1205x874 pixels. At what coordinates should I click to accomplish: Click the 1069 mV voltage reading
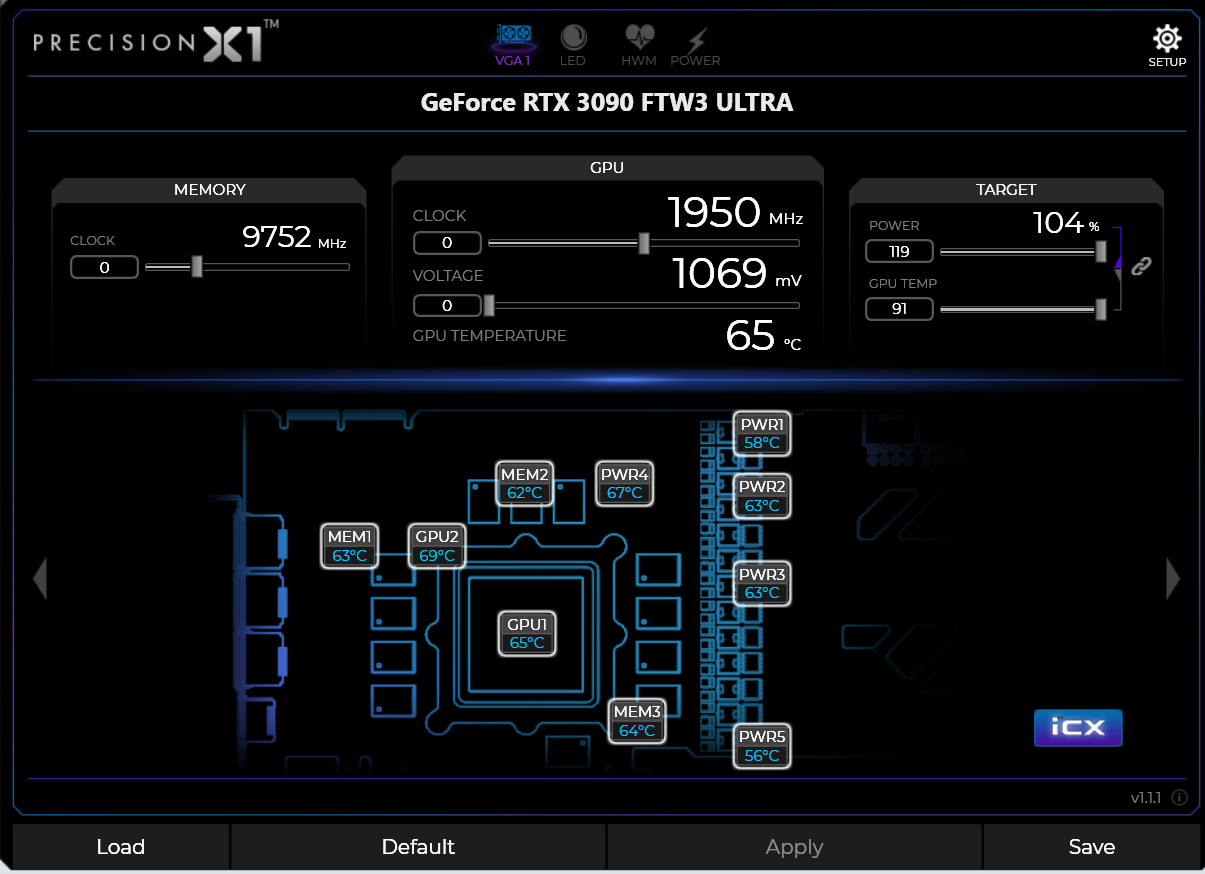point(738,274)
